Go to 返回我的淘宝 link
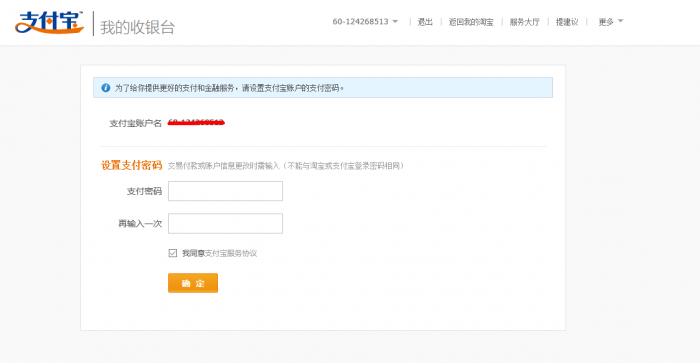 coord(471,22)
